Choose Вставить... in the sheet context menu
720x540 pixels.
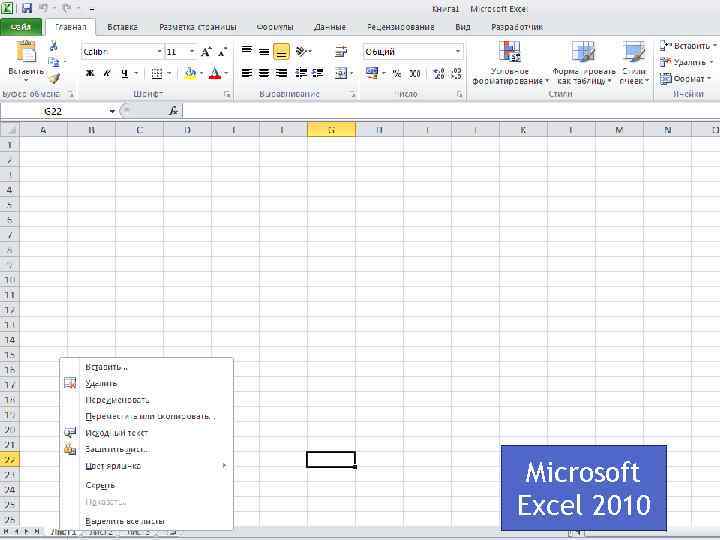coord(146,367)
